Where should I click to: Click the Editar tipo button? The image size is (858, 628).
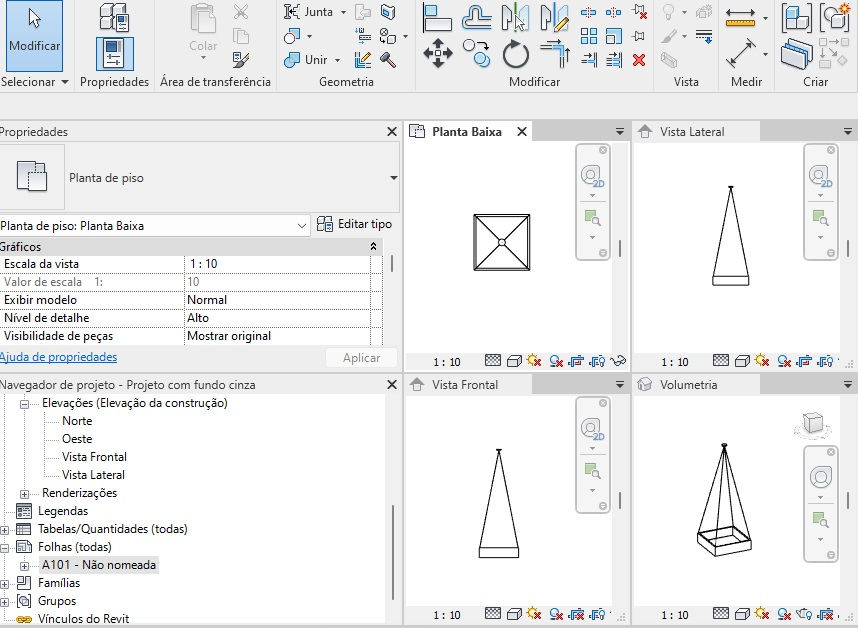point(355,224)
